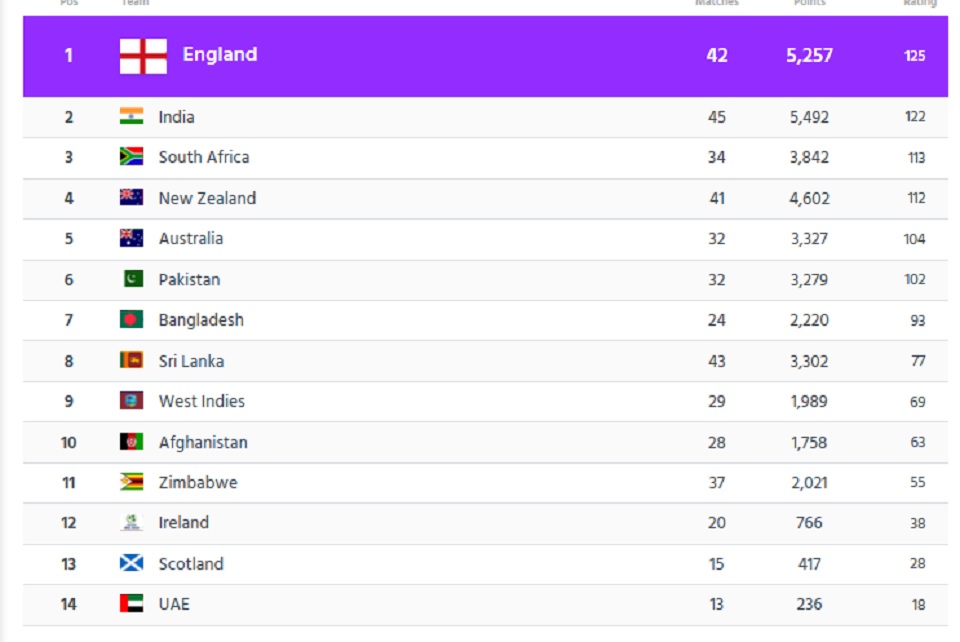The image size is (960, 642).
Task: Click the New Zealand flag icon
Action: 131,198
